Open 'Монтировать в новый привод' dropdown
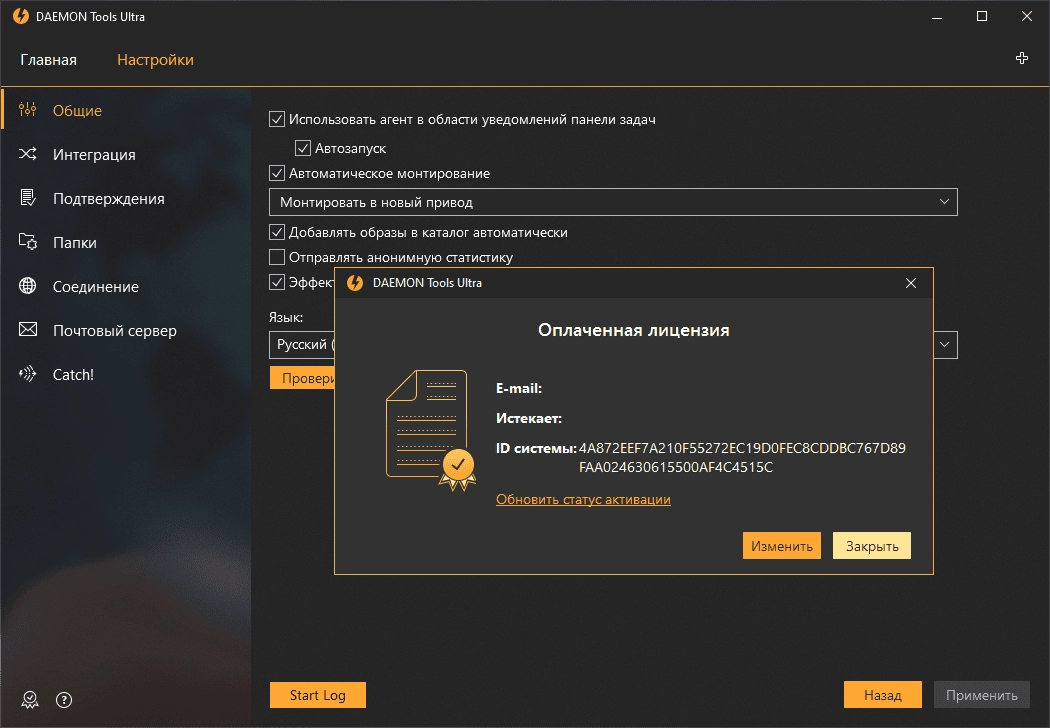Image resolution: width=1050 pixels, height=728 pixels. tap(613, 202)
